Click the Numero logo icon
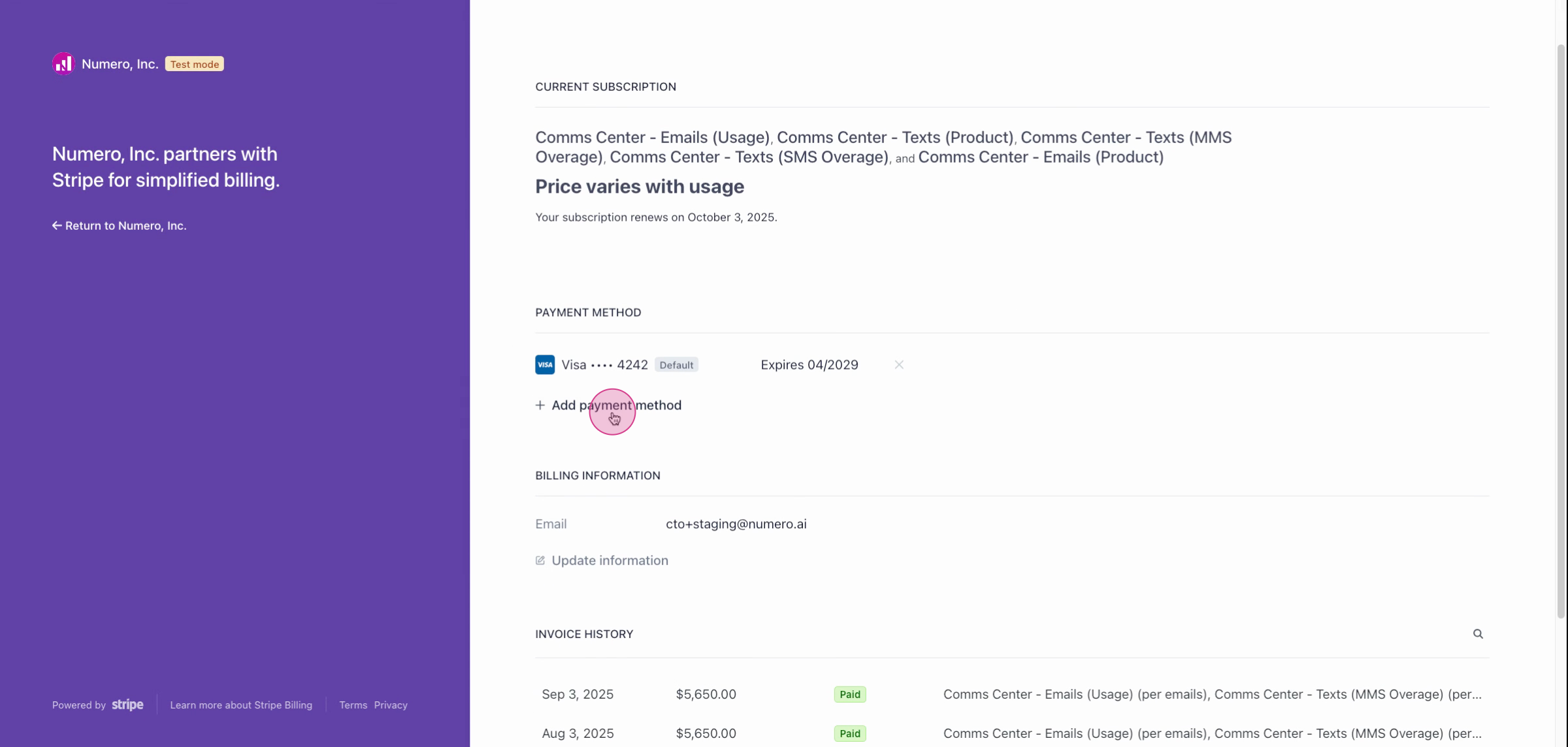The width and height of the screenshot is (1568, 747). 63,64
